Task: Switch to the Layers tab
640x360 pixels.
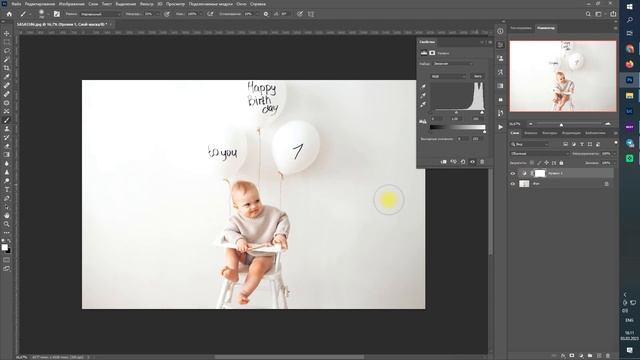Action: click(x=515, y=133)
